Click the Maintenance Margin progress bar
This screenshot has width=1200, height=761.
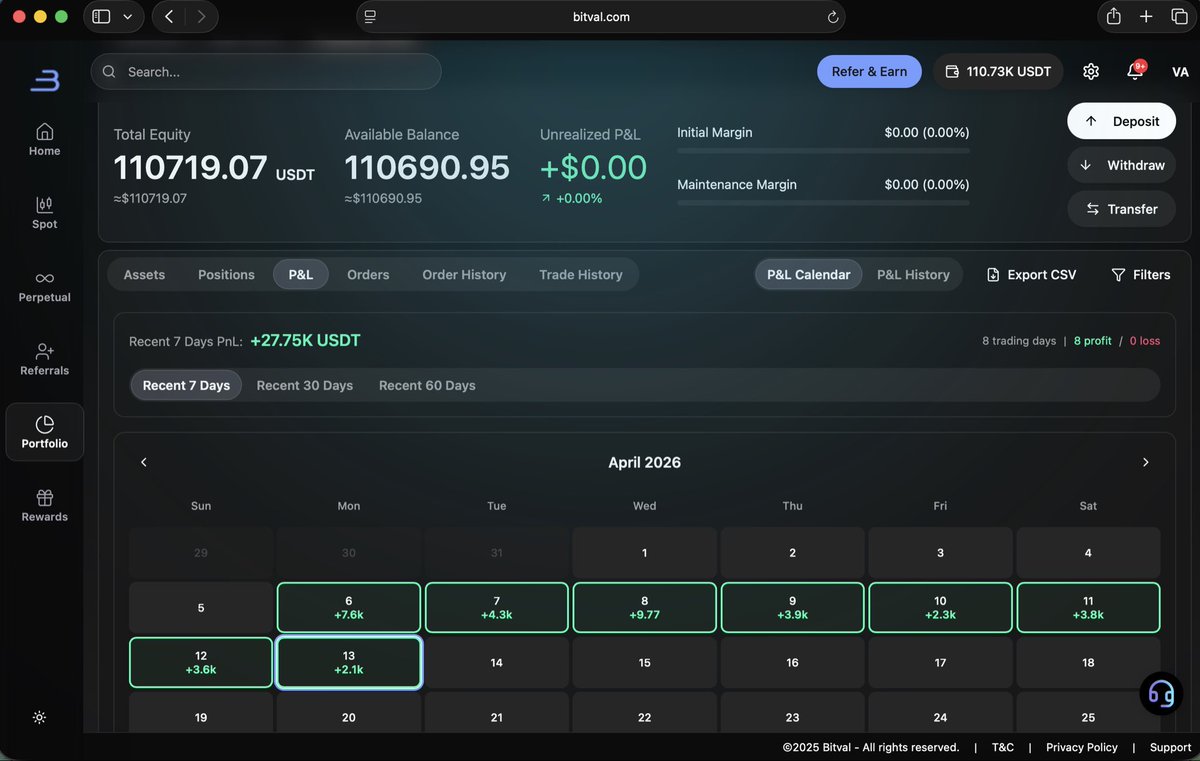point(823,203)
